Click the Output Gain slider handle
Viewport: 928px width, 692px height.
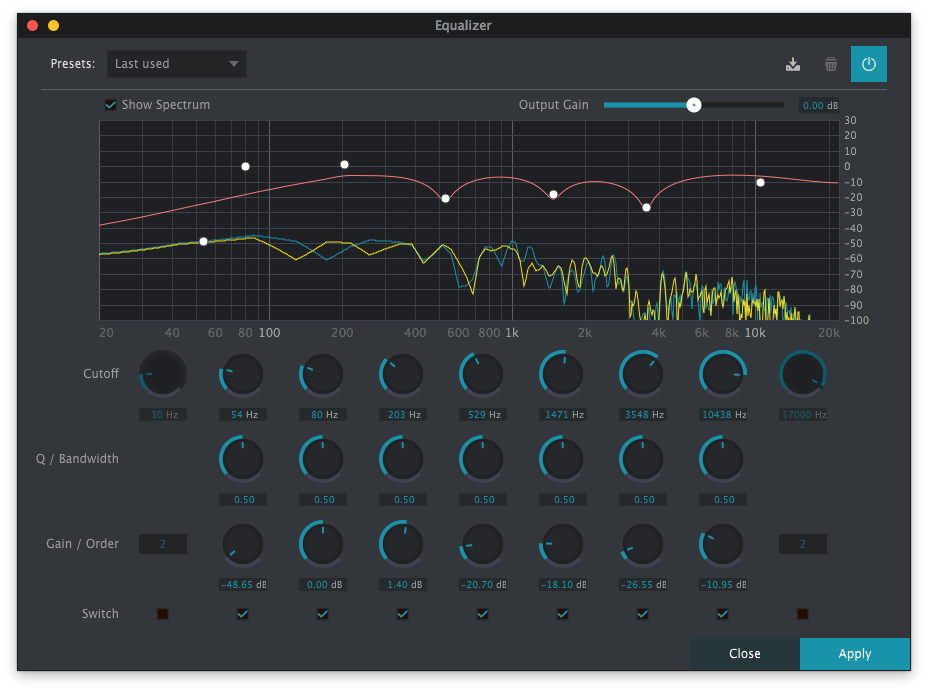click(x=693, y=105)
